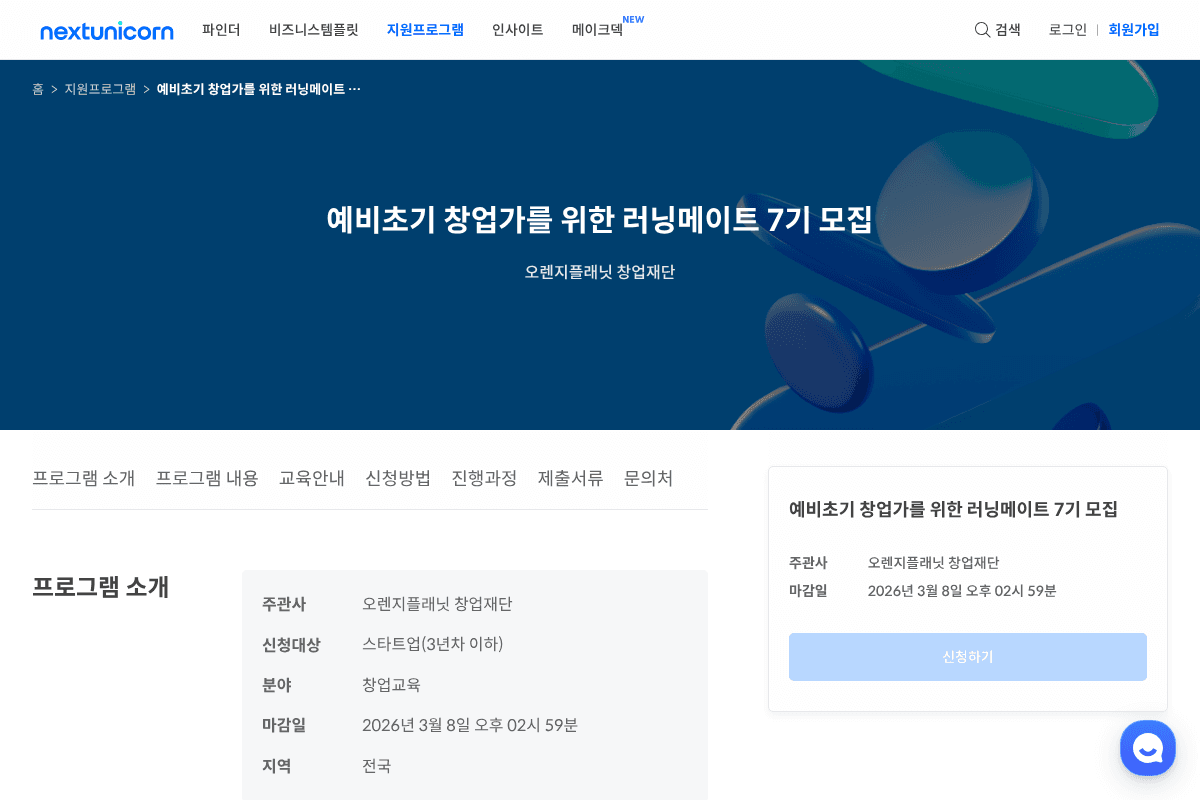The height and width of the screenshot is (800, 1200).
Task: Switch to 프로그램 내용 tab
Action: [x=207, y=478]
